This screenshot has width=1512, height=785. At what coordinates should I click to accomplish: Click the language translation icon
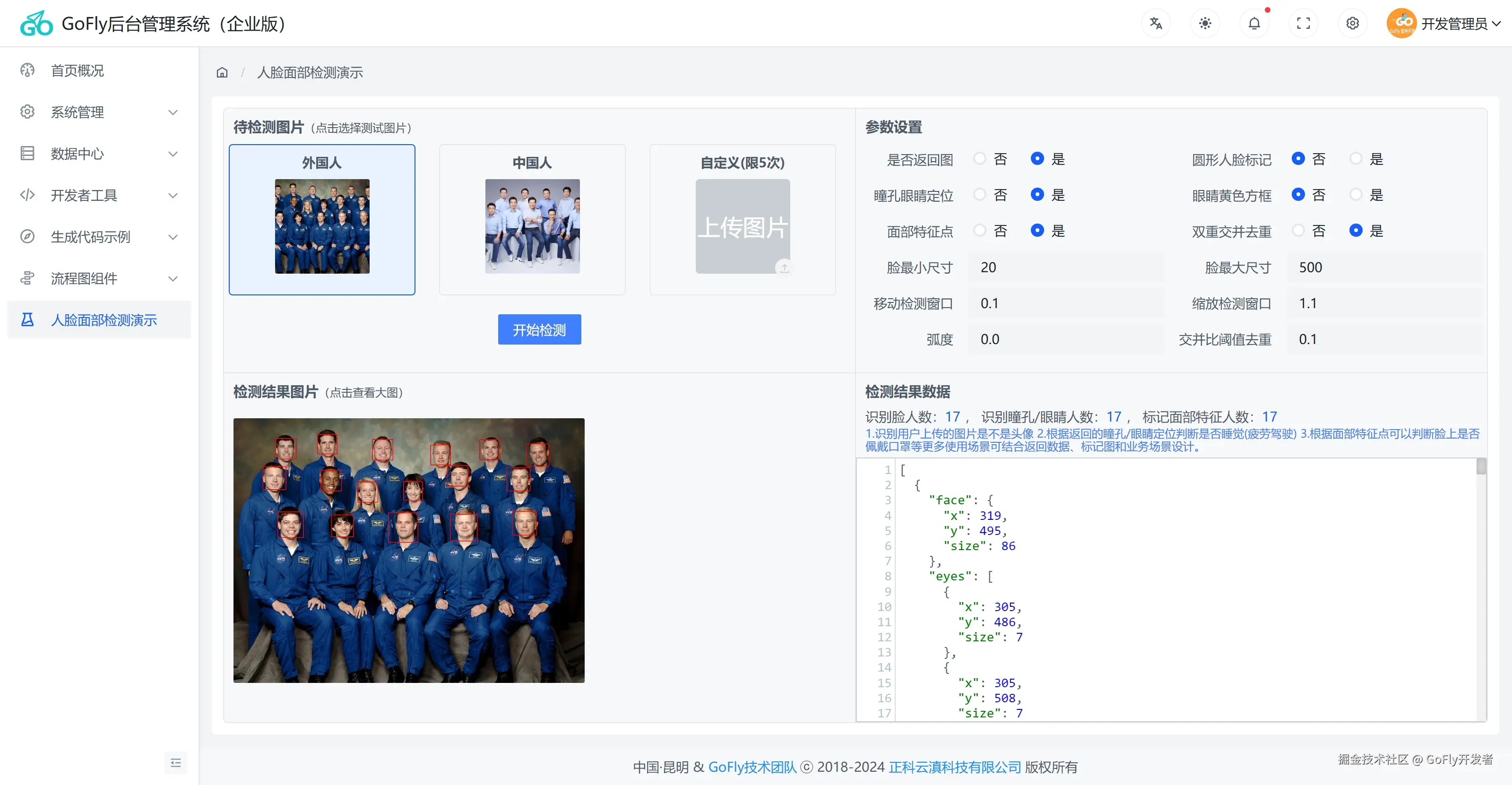pos(1156,24)
